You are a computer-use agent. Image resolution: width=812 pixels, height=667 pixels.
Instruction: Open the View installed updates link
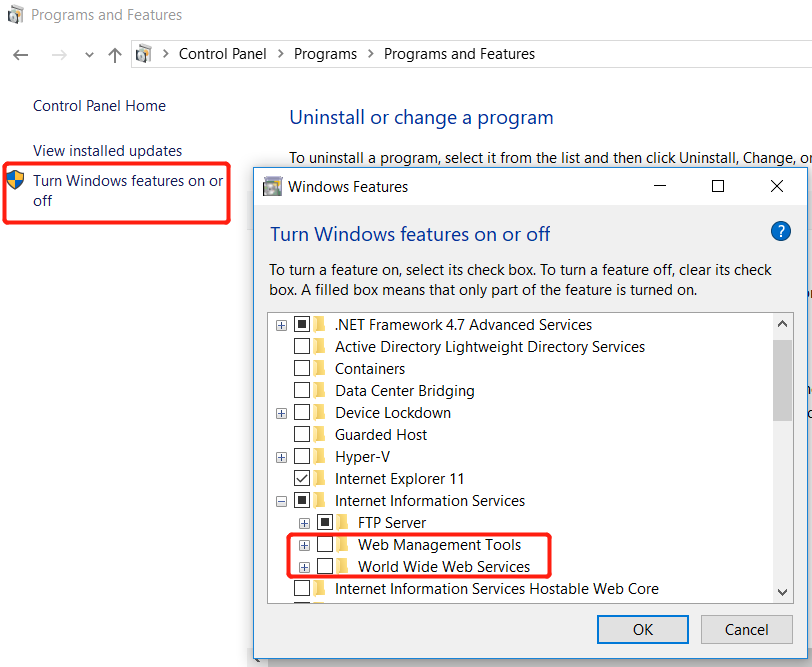[108, 151]
